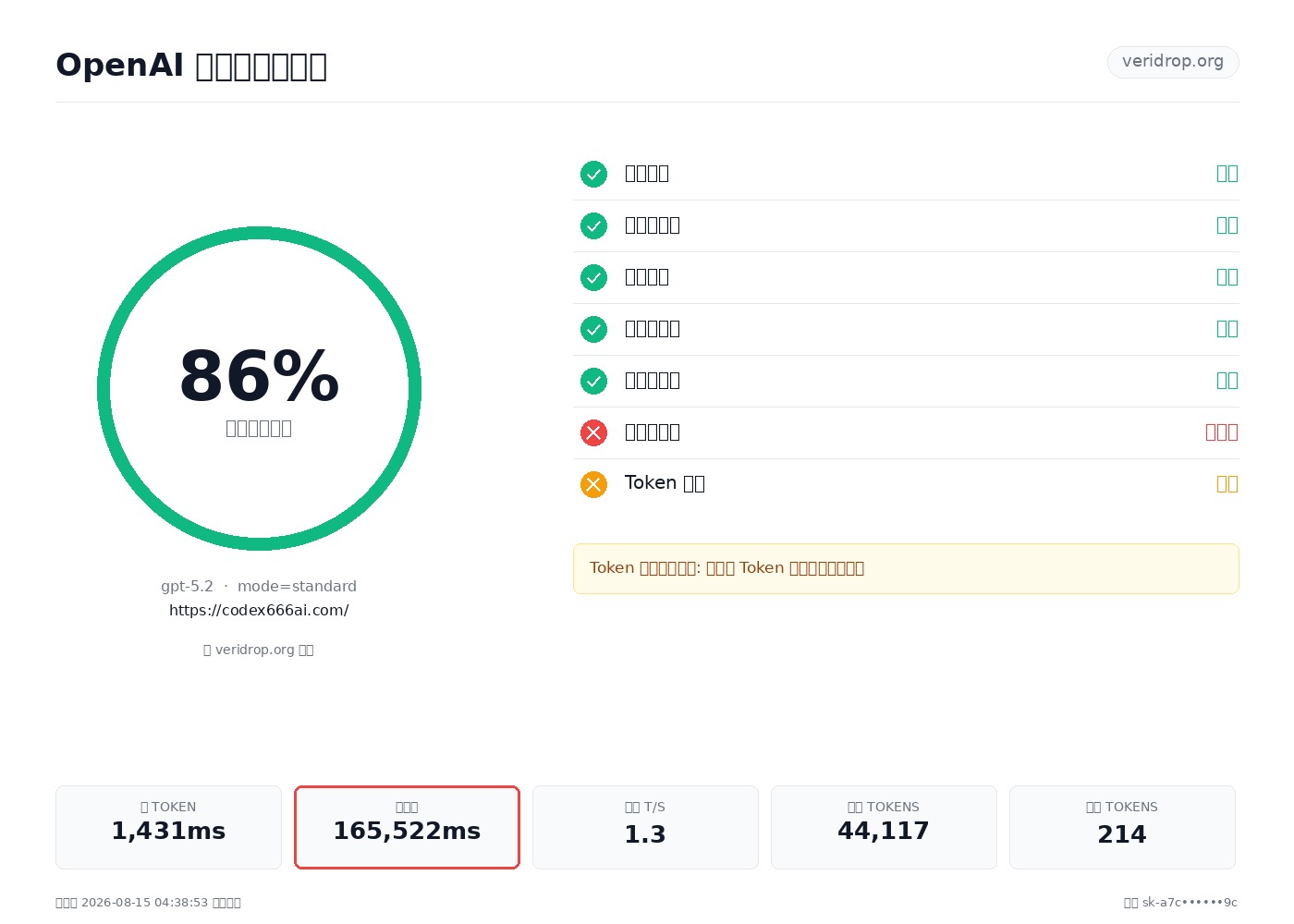Click the green check icon in the fifth row
Image resolution: width=1294 pixels, height=924 pixels.
pyautogui.click(x=593, y=381)
